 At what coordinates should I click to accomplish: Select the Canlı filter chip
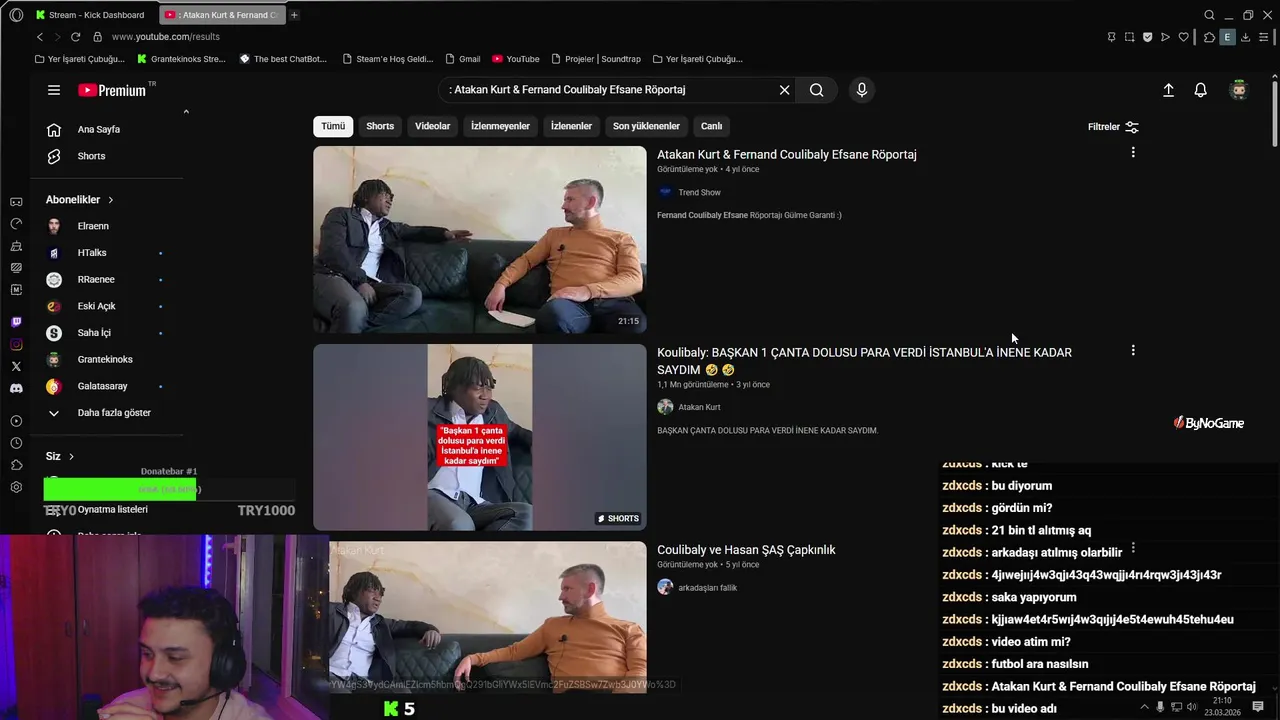pos(711,126)
